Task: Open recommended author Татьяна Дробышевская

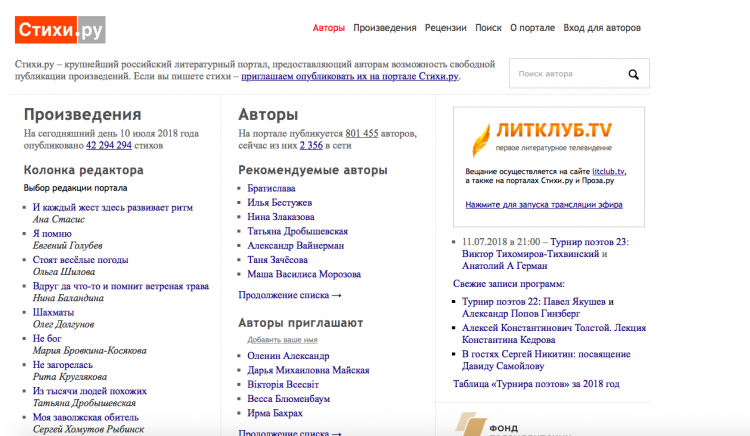Action: point(298,231)
